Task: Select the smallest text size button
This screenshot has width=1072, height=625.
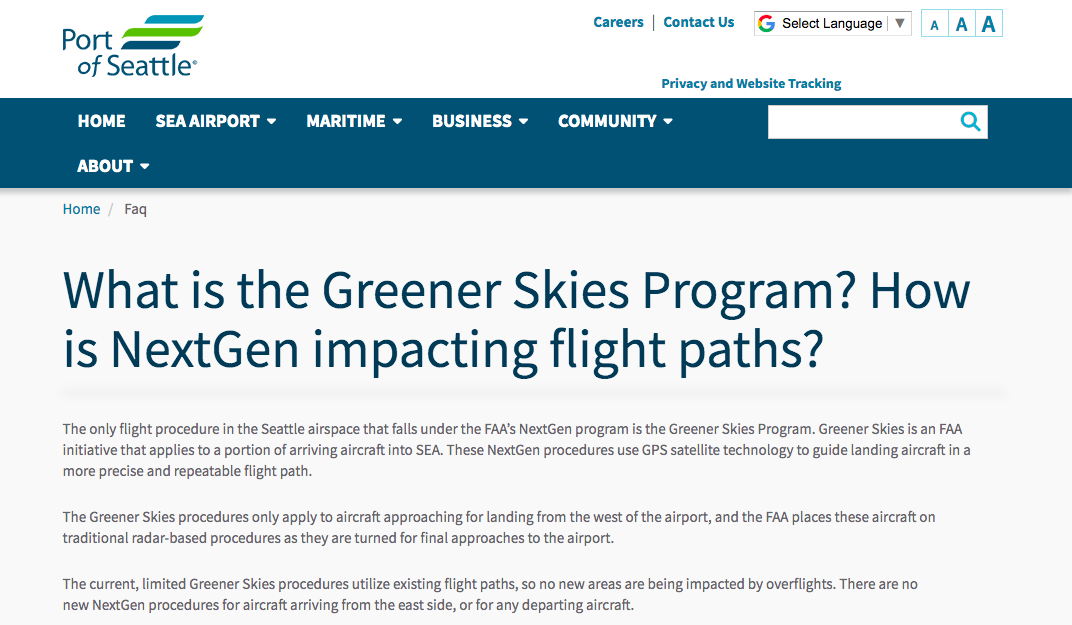Action: coord(934,25)
